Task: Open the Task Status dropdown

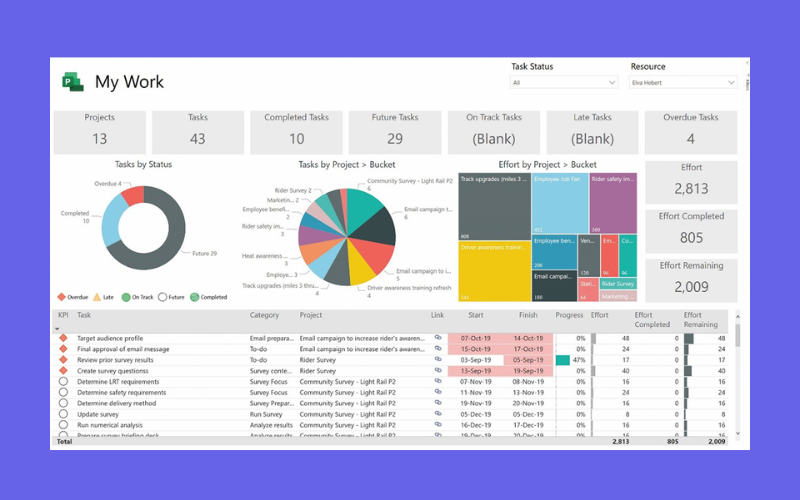Action: pyautogui.click(x=564, y=83)
